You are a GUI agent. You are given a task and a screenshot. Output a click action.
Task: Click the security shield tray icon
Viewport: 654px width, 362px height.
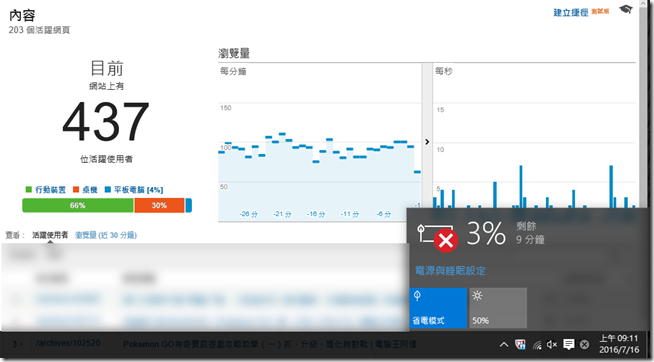pos(520,344)
